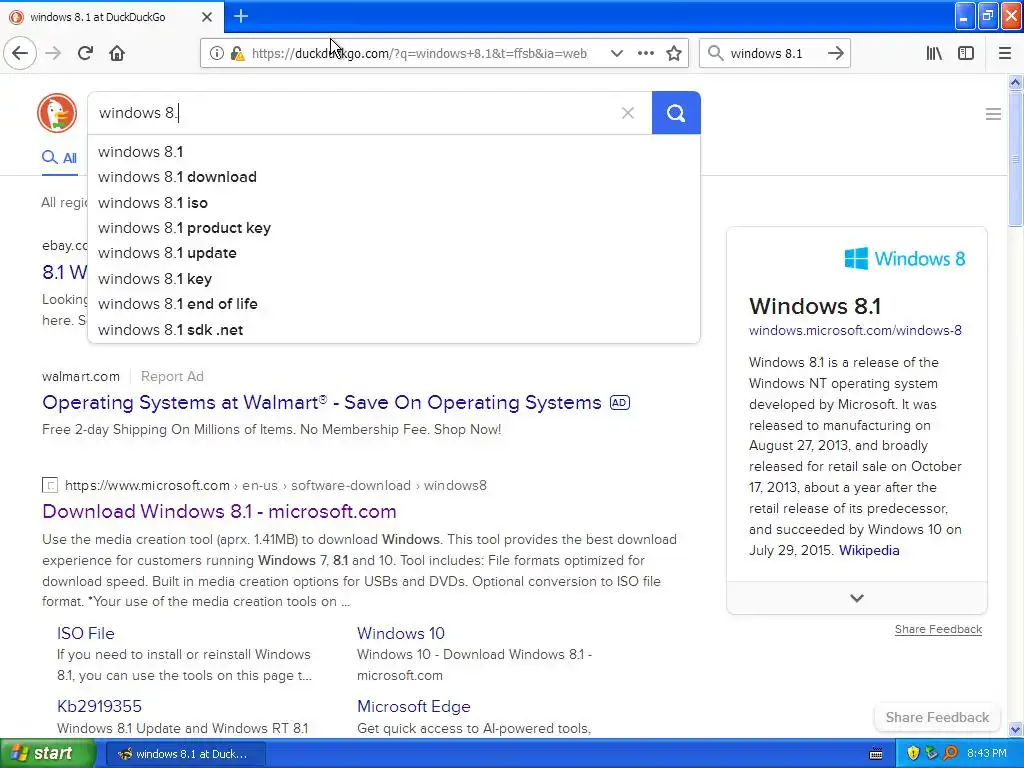This screenshot has width=1024, height=768.
Task: Open the 'Windows 10' sitelink
Action: (x=400, y=633)
